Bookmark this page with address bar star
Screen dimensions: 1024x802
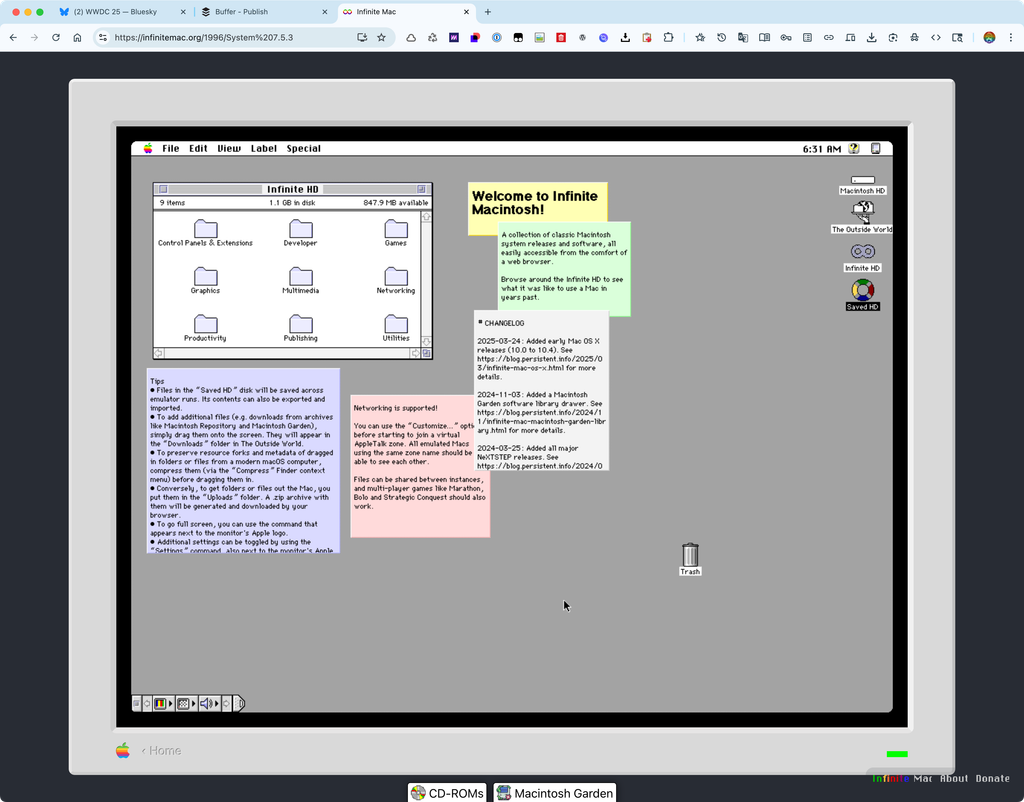coord(381,37)
